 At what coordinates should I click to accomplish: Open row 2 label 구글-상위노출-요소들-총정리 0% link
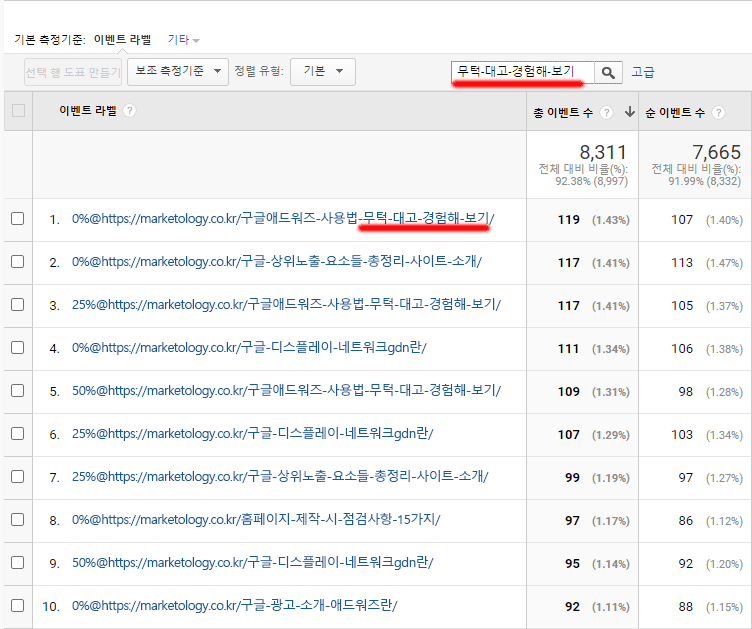coord(277,262)
